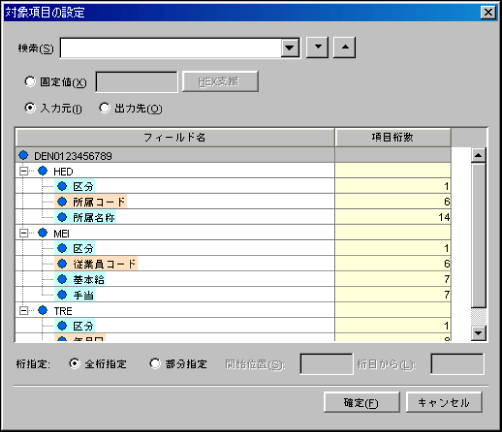Screen dimensions: 502x432
Task: Click the 開始位置(S) input field
Action: click(x=326, y=364)
